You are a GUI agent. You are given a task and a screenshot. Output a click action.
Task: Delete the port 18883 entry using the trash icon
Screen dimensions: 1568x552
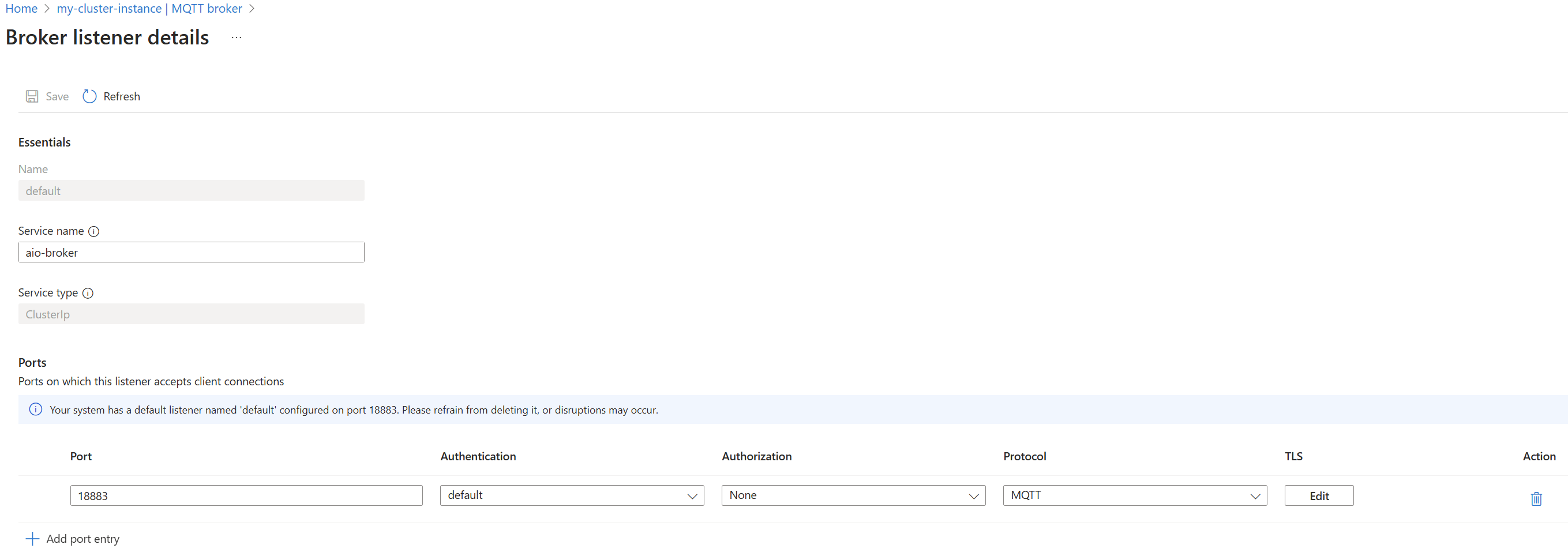1536,498
